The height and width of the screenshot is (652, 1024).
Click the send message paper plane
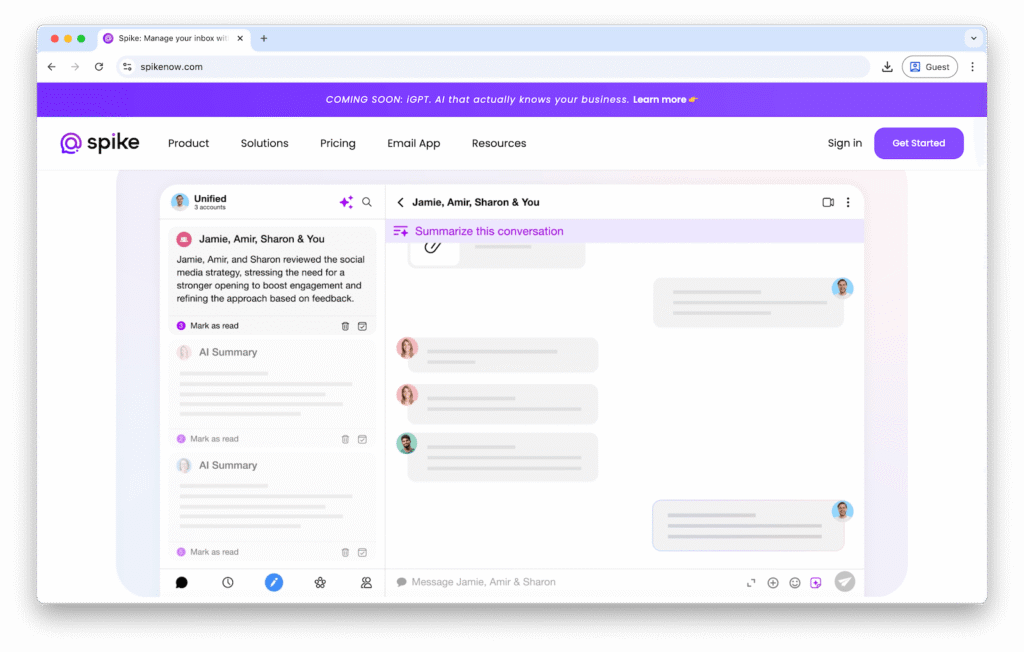(x=845, y=582)
